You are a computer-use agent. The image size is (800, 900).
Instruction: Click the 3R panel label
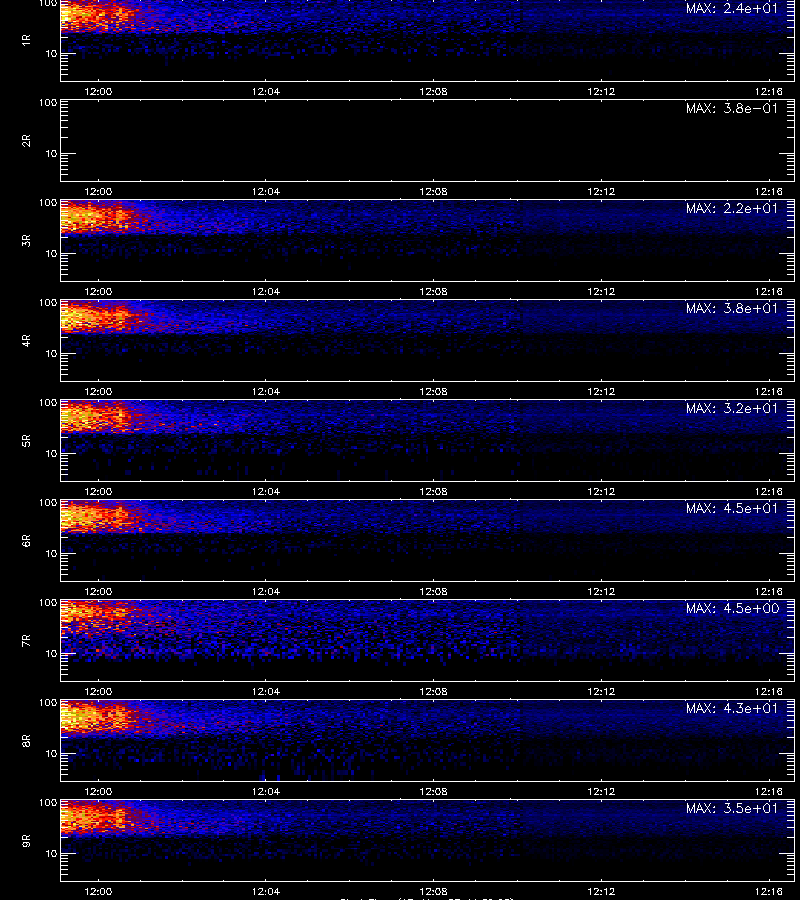(x=26, y=240)
